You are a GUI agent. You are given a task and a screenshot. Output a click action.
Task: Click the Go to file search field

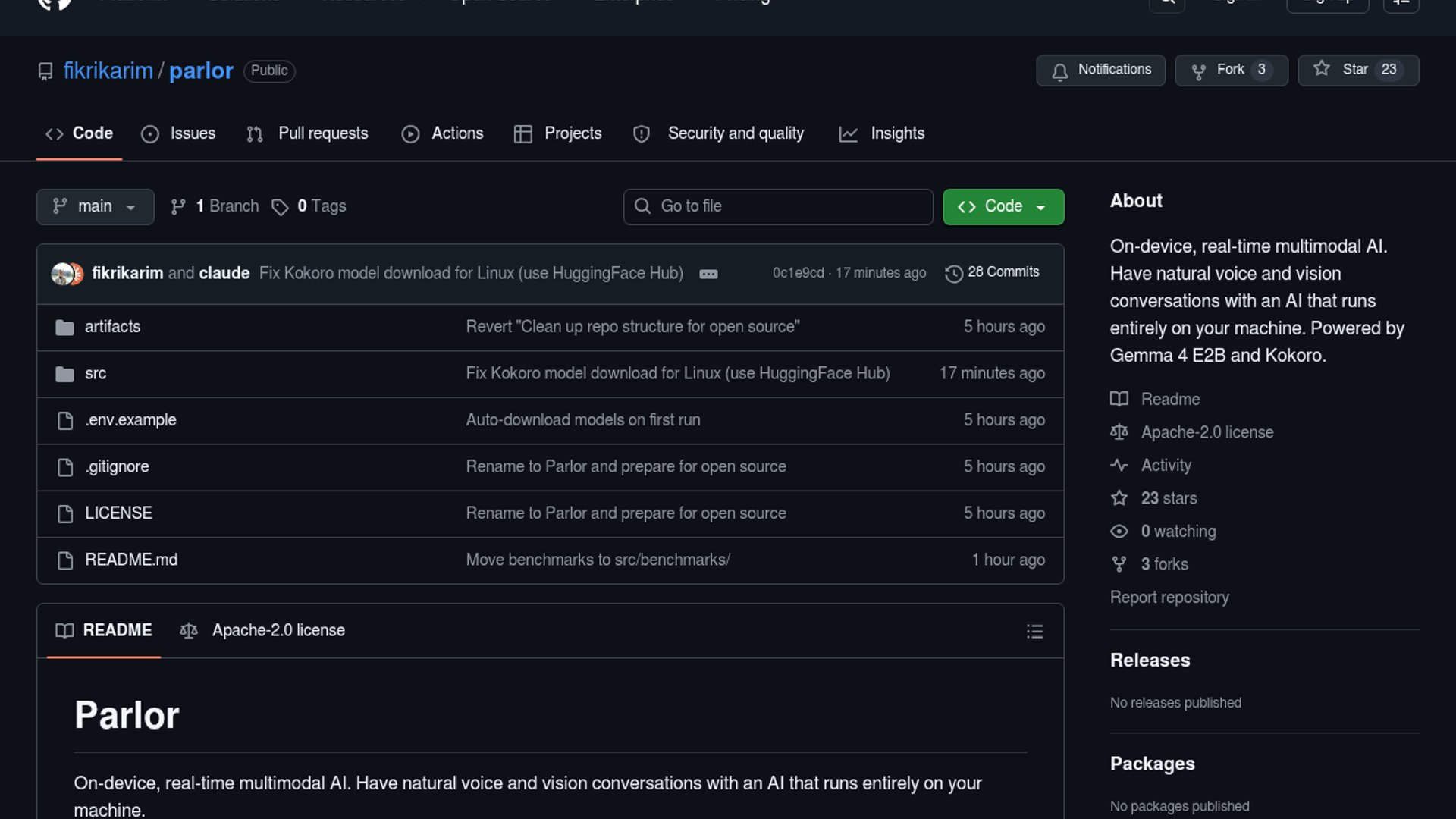click(778, 206)
